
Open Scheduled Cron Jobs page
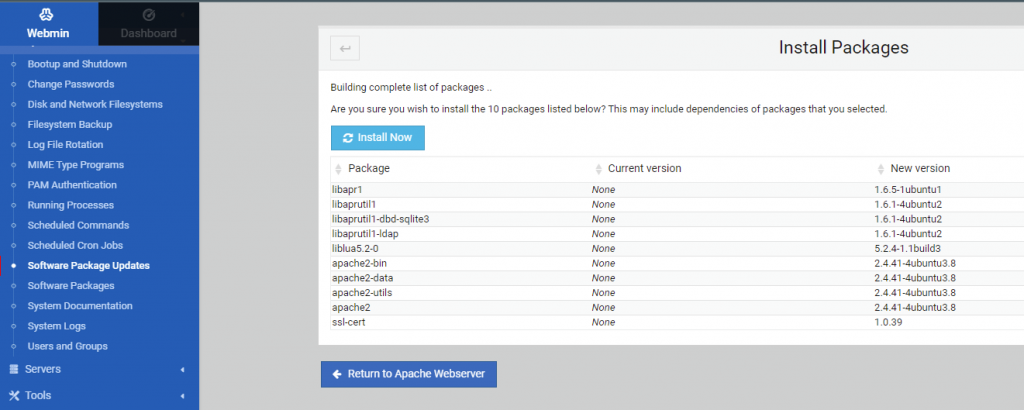[75, 245]
